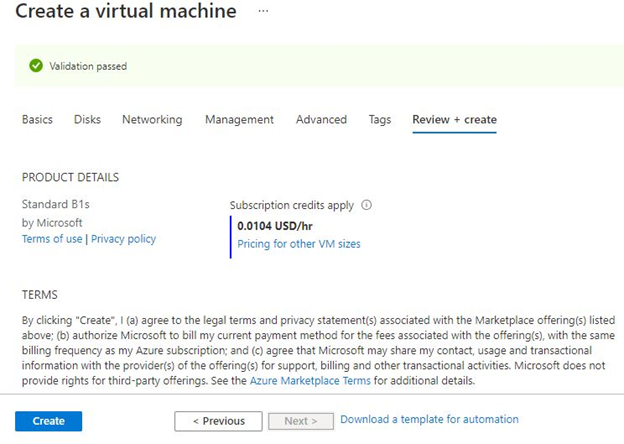The width and height of the screenshot is (624, 444).
Task: Go back with the Previous button
Action: pos(217,421)
